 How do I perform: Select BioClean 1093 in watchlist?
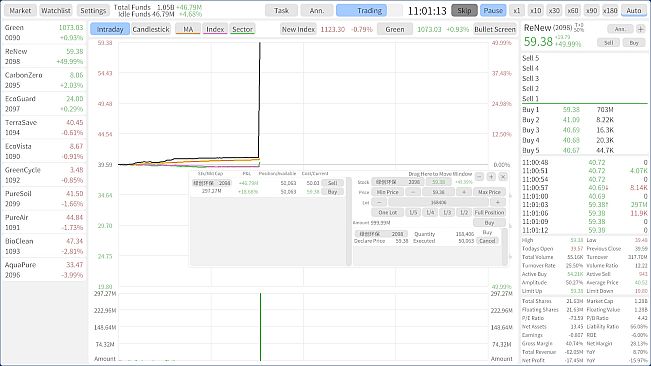(44, 246)
